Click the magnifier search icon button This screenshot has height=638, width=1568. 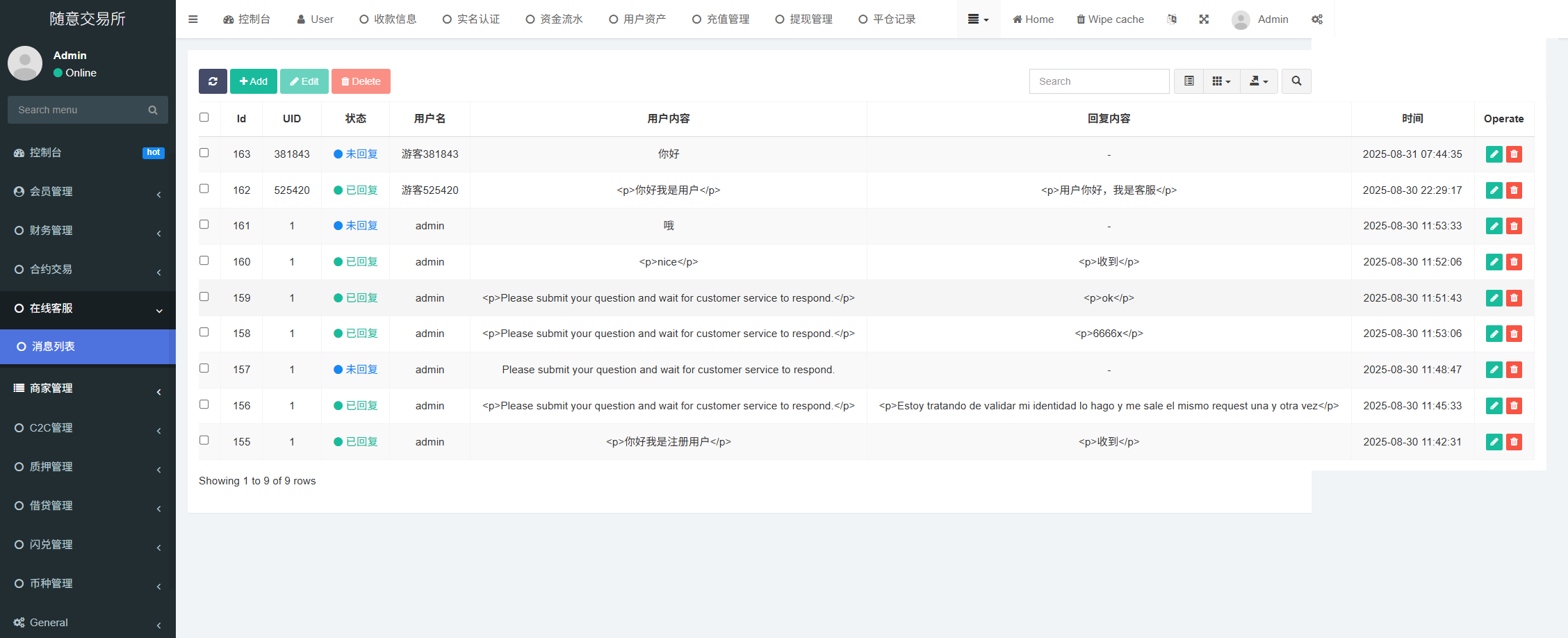pos(1296,81)
